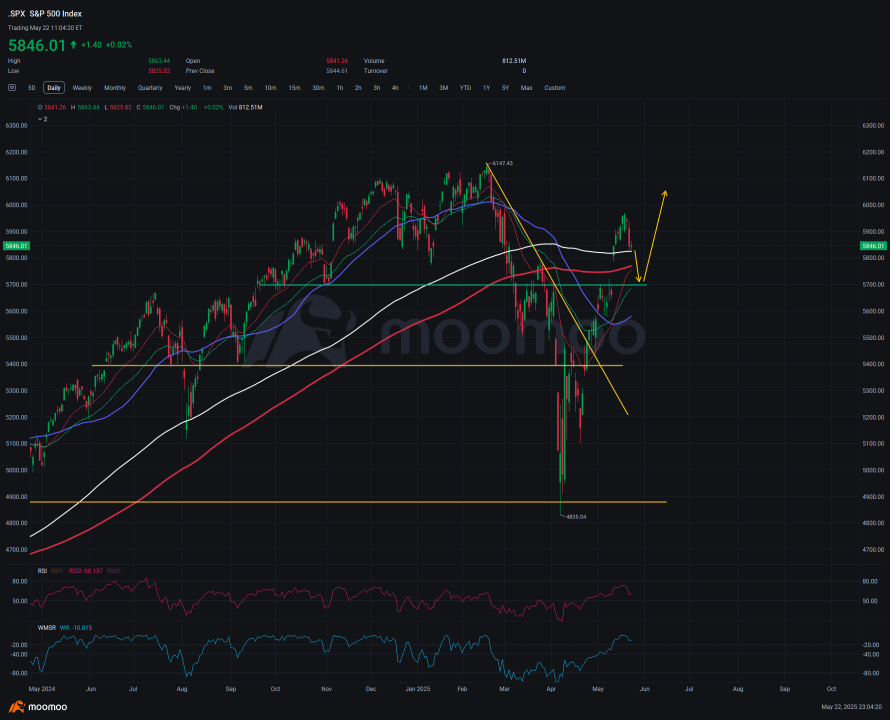Viewport: 890px width, 720px height.
Task: Set the chart range to 3M
Action: click(444, 88)
